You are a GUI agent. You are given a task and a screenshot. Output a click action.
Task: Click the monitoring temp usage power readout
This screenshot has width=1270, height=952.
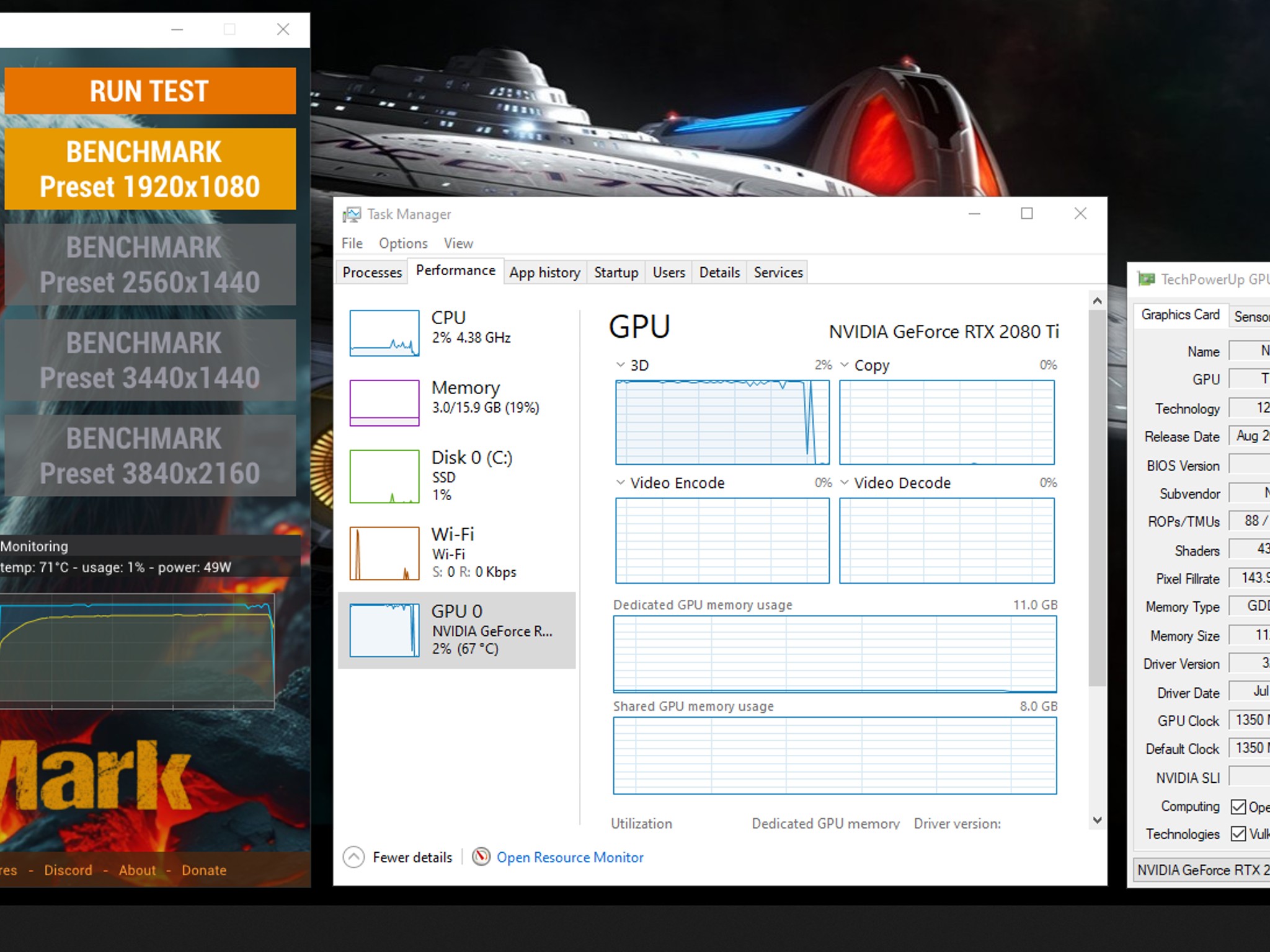point(115,567)
